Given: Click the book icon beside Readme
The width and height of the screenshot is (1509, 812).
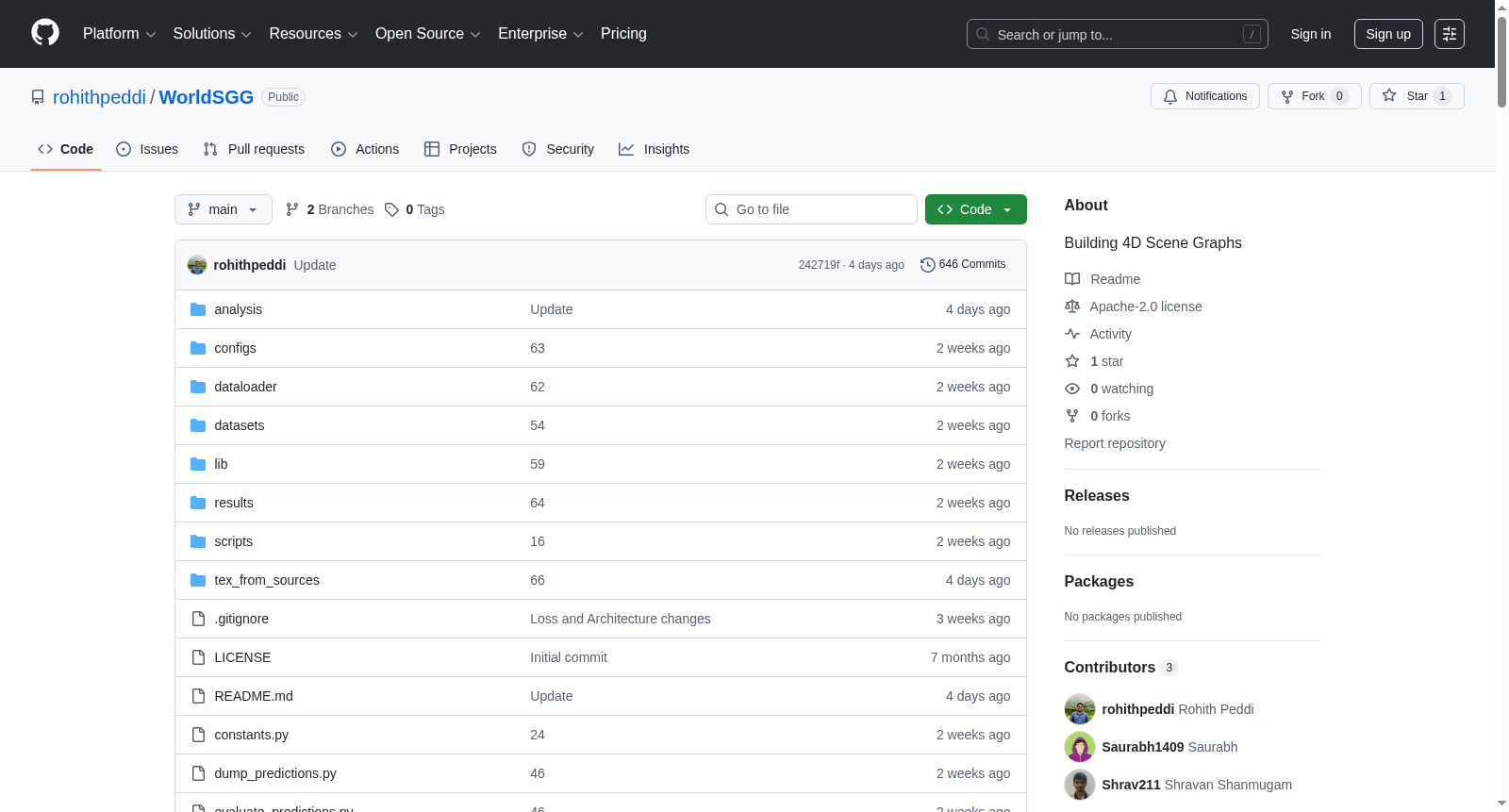Looking at the screenshot, I should [1072, 279].
